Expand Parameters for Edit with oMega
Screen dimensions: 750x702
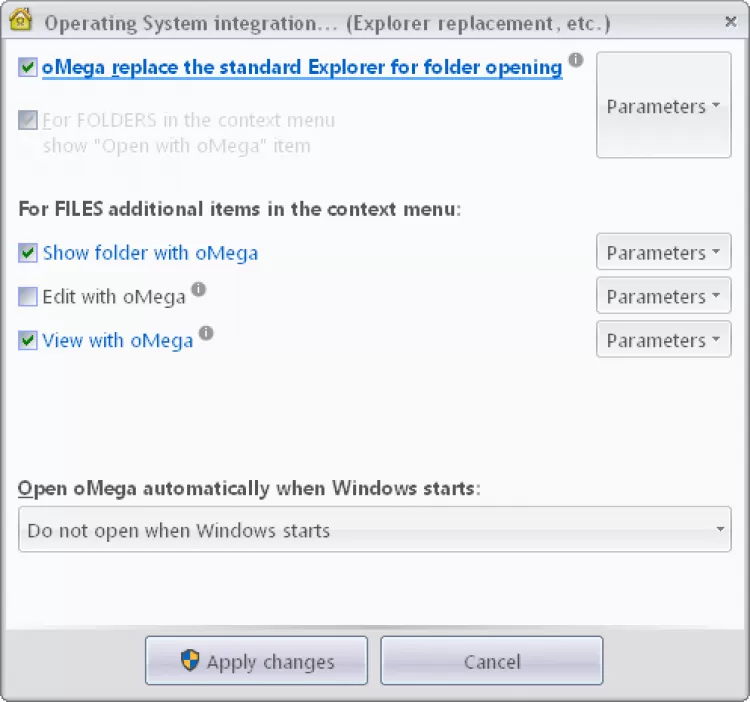pos(663,296)
